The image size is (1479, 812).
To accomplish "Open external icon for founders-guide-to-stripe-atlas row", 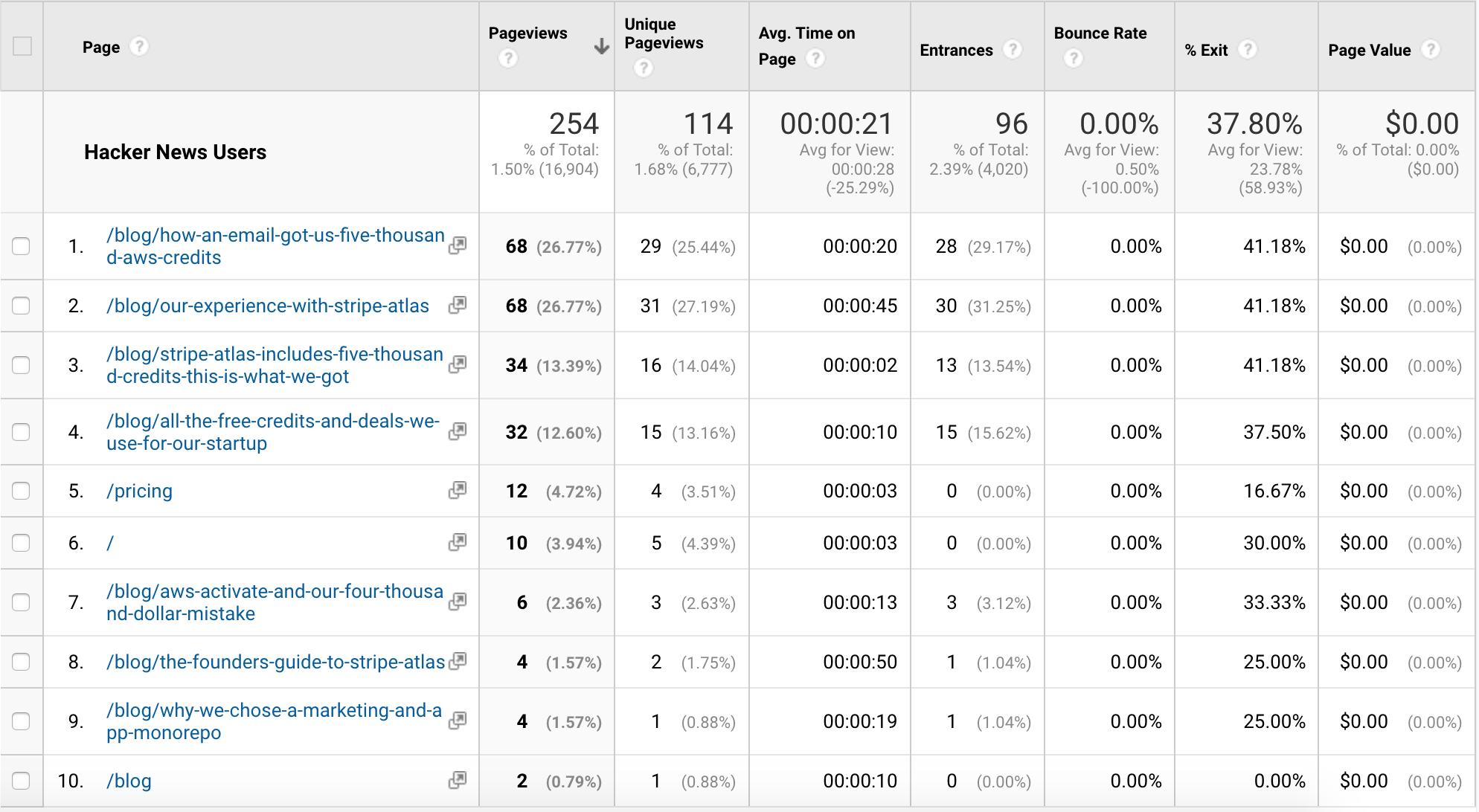I will coord(458,660).
